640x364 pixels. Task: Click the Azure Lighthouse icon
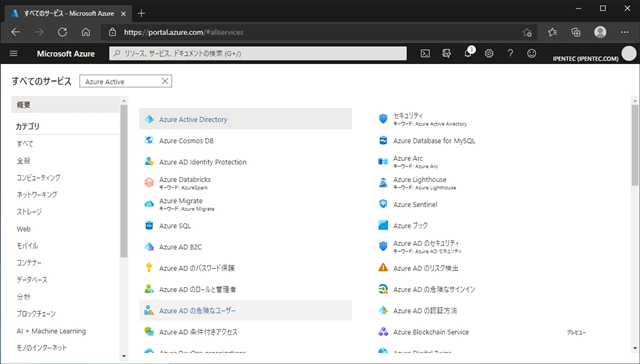[x=383, y=182]
